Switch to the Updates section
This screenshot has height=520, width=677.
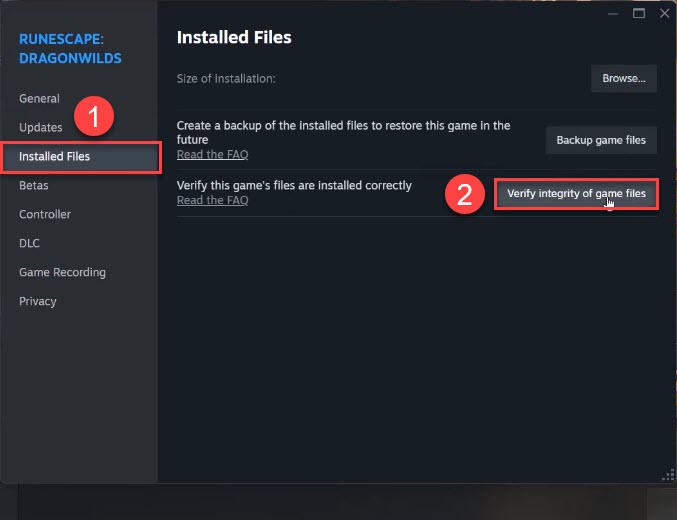coord(41,128)
